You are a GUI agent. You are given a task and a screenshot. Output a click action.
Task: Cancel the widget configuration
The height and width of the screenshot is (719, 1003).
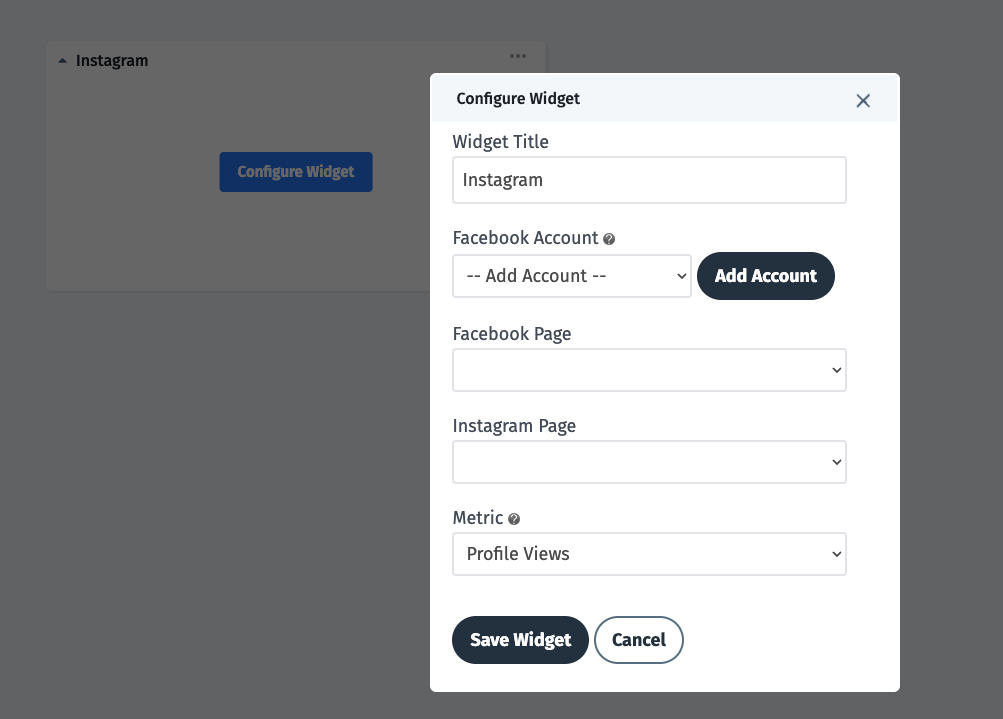tap(638, 640)
